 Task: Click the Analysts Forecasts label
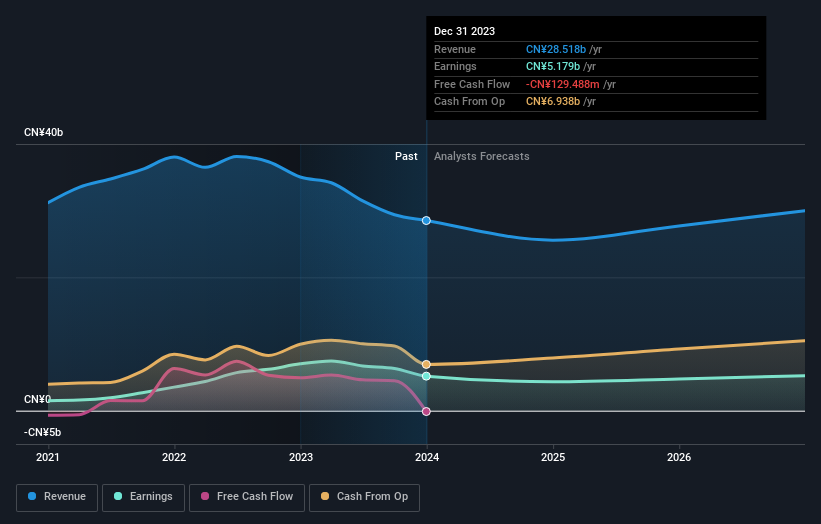point(481,157)
